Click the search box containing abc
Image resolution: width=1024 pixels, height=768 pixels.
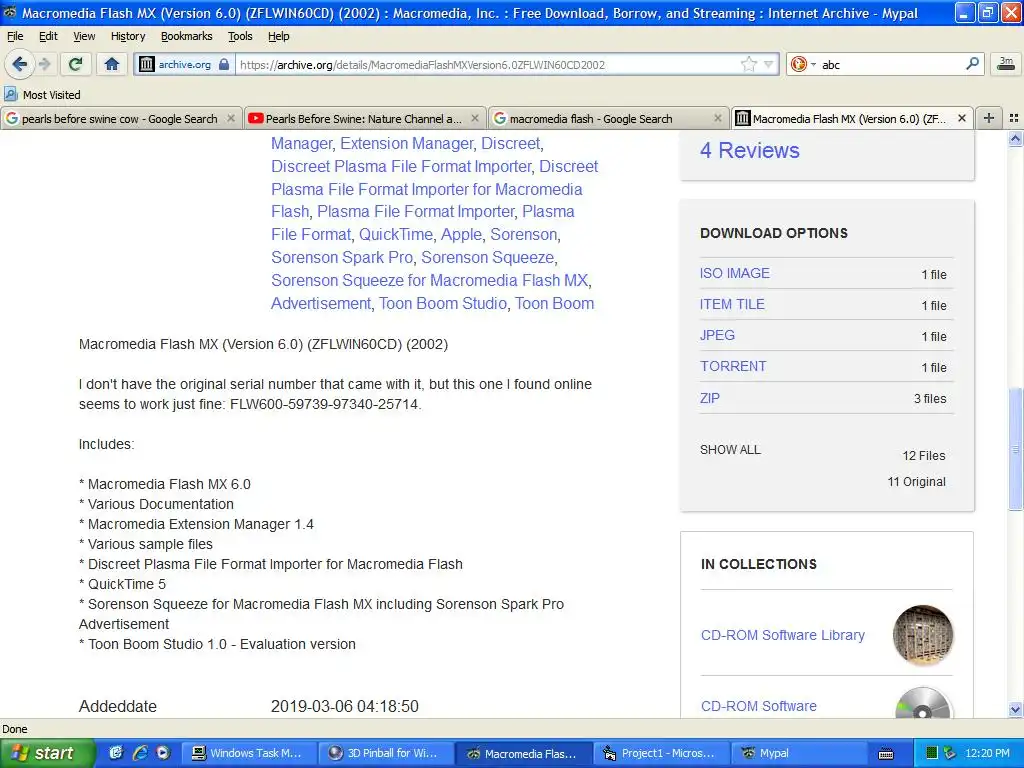point(891,65)
